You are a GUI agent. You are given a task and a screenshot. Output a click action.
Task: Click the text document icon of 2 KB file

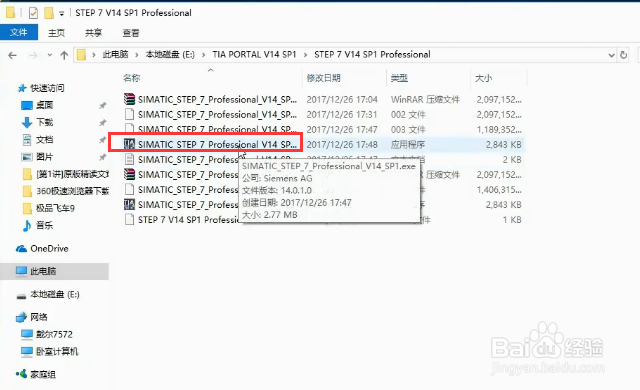click(x=129, y=159)
